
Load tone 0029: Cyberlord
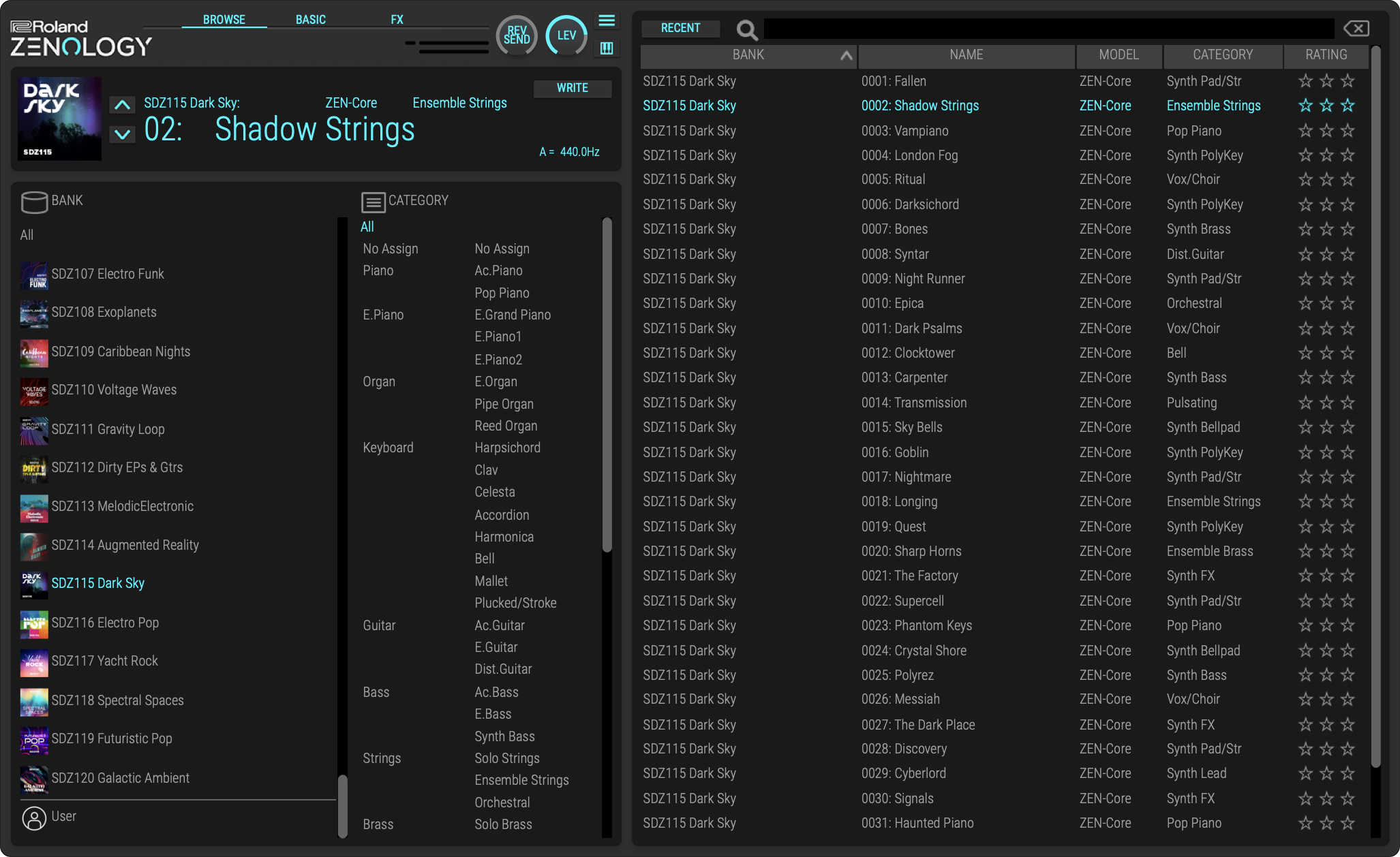click(x=903, y=773)
